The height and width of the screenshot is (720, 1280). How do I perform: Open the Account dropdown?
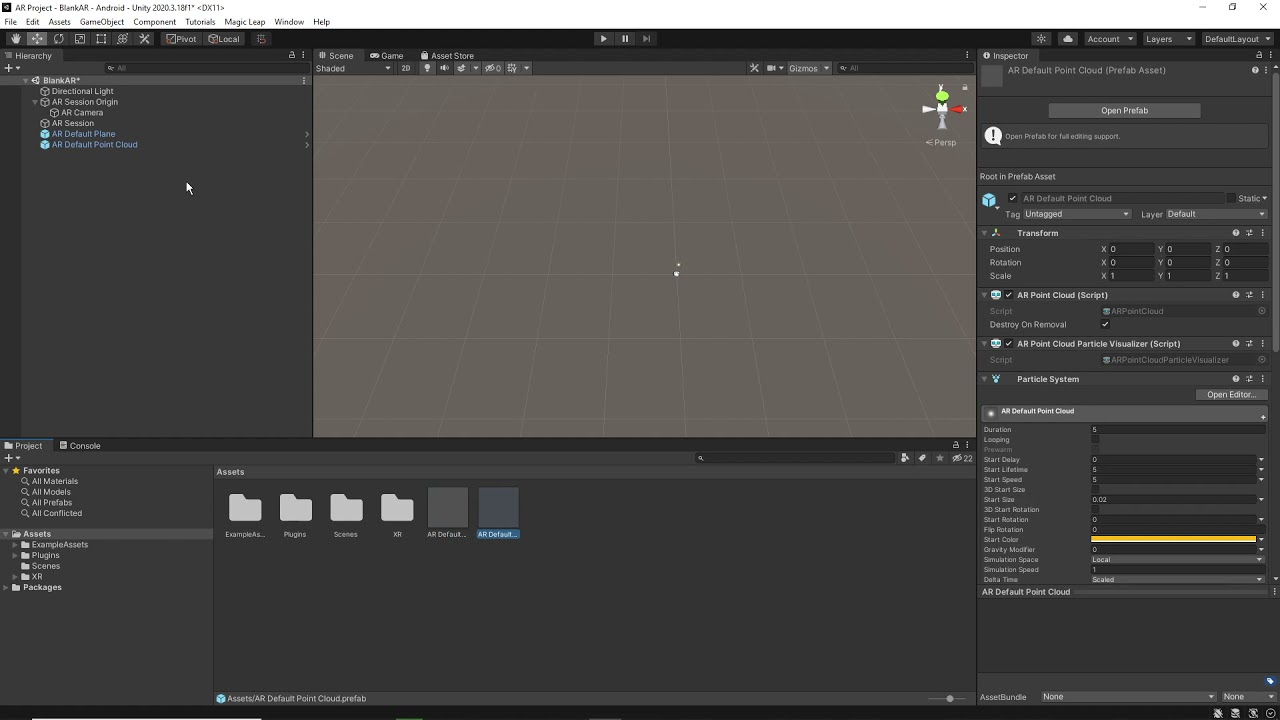(x=1110, y=39)
